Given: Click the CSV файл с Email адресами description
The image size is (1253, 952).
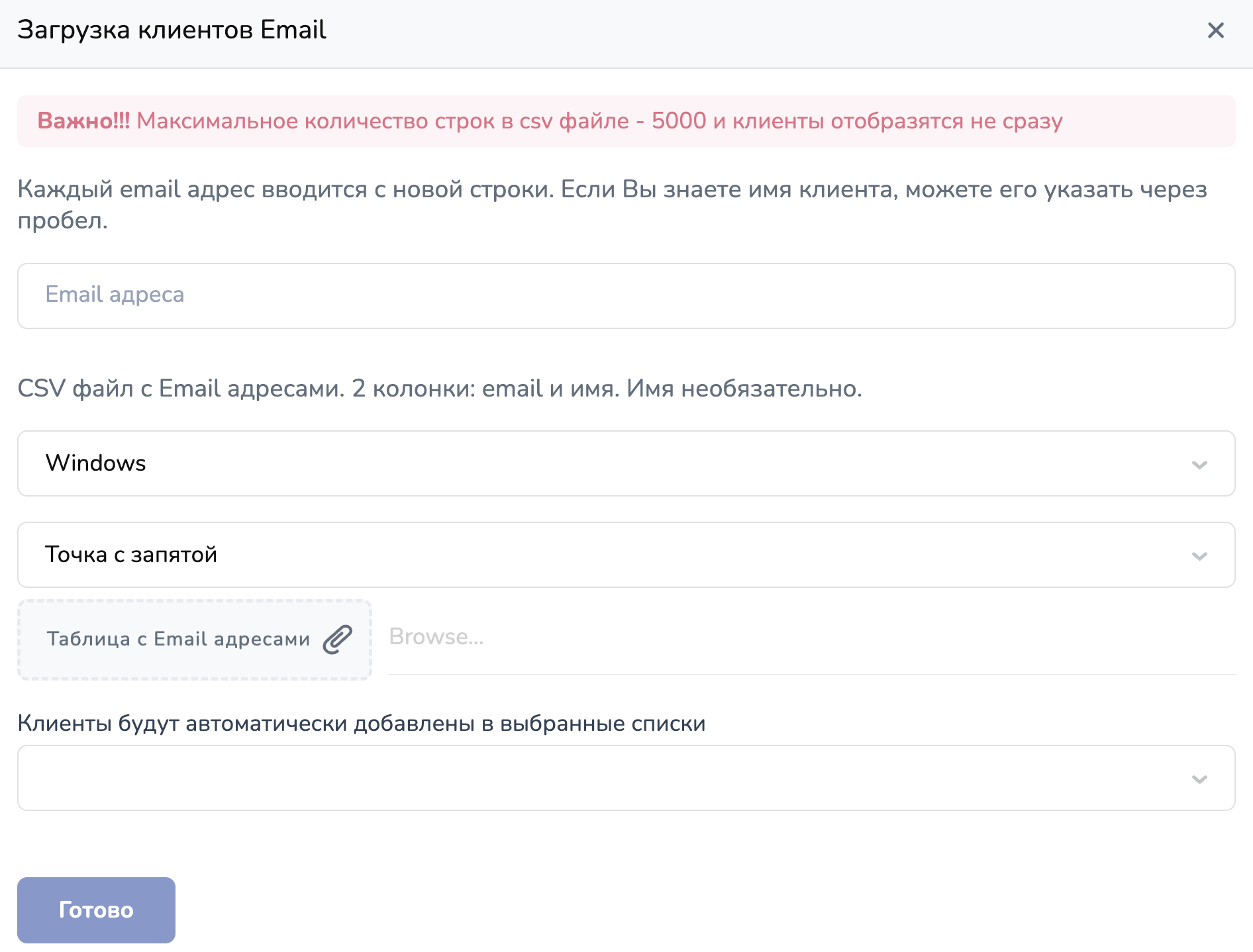Looking at the screenshot, I should tap(440, 389).
